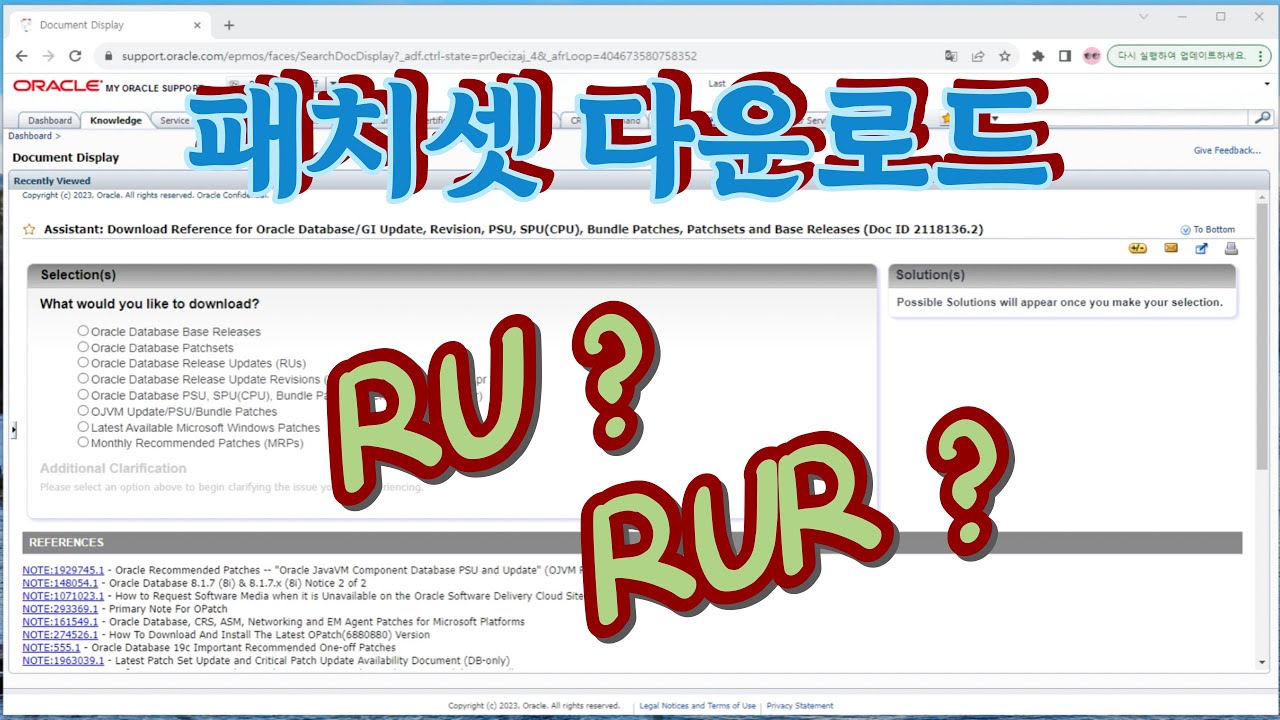The width and height of the screenshot is (1280, 720).
Task: Select Monthly Recommended Patches (MRPs)
Action: tap(83, 443)
